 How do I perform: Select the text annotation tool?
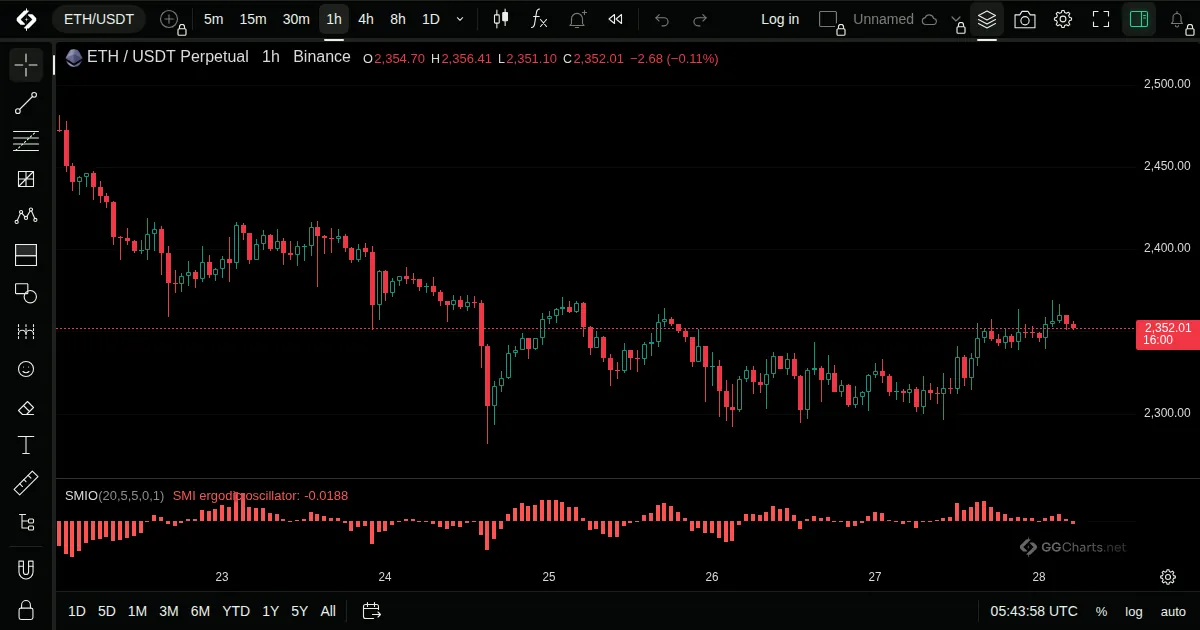(x=26, y=445)
